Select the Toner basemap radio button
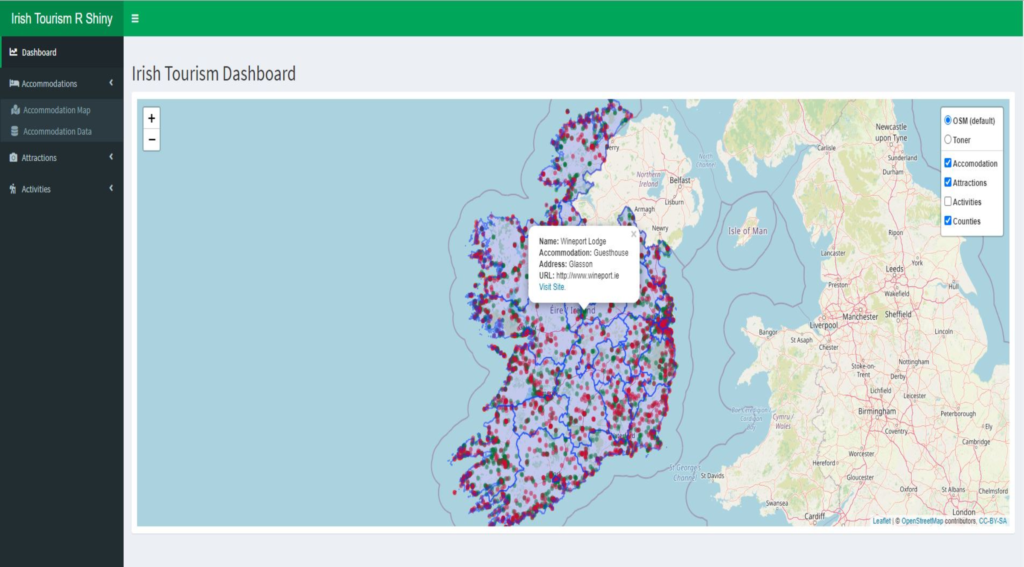 [x=948, y=140]
